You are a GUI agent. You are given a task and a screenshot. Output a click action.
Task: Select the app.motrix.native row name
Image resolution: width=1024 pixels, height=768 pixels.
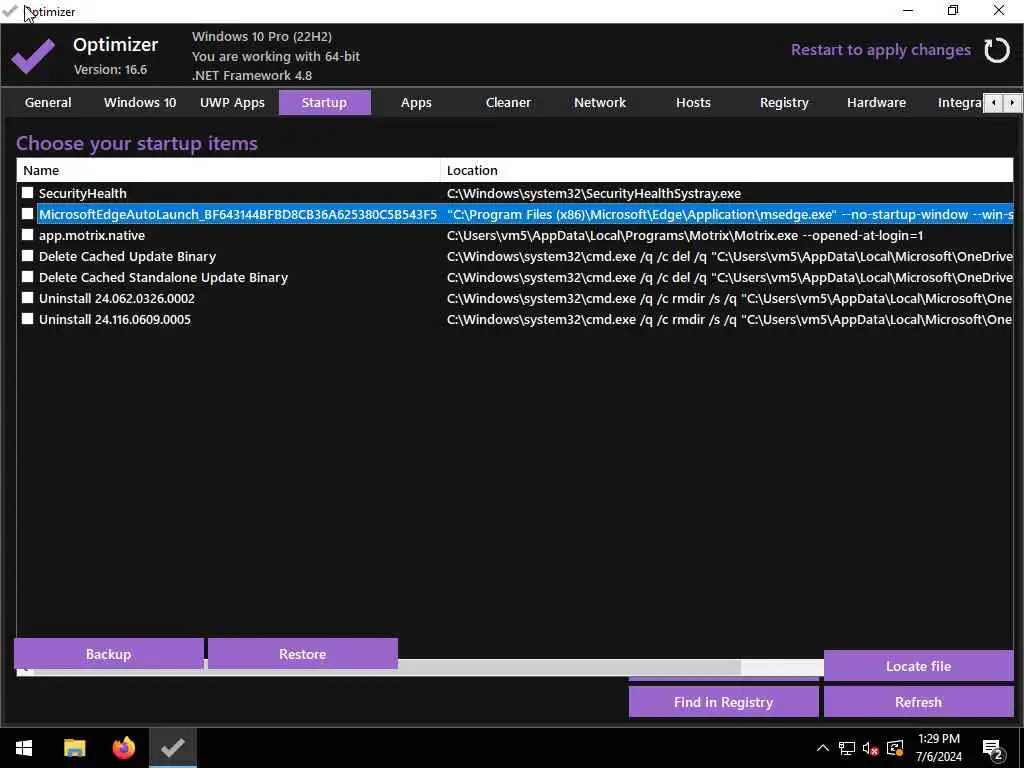tap(91, 235)
